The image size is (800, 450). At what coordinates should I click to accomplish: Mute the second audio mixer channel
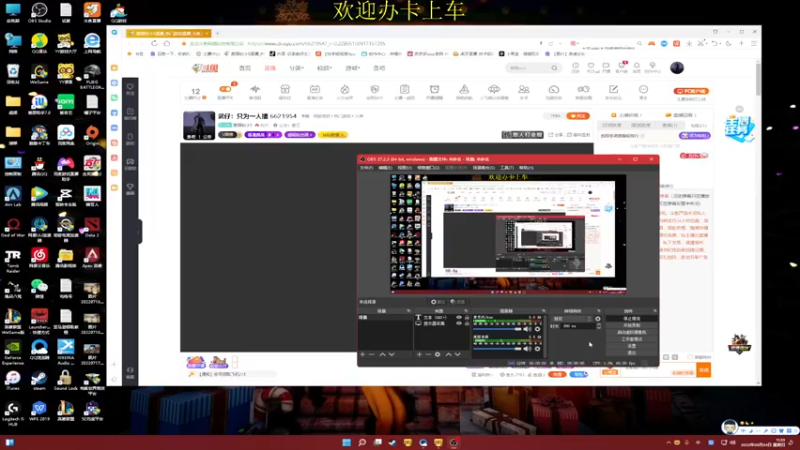(528, 349)
